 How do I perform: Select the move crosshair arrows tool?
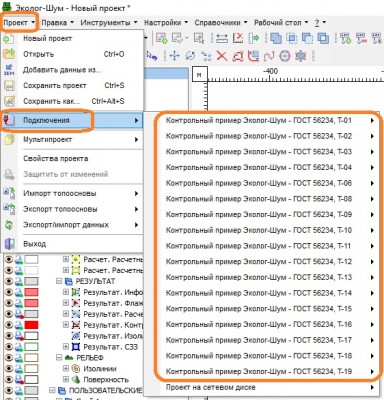(x=174, y=56)
